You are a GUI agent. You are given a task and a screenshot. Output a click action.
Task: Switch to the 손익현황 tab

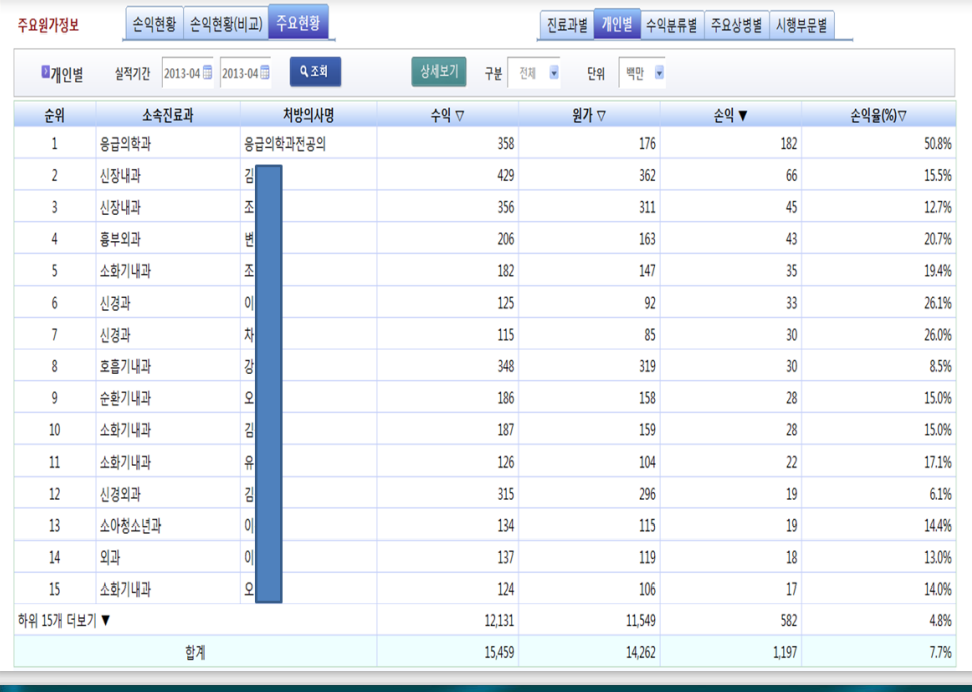click(154, 24)
